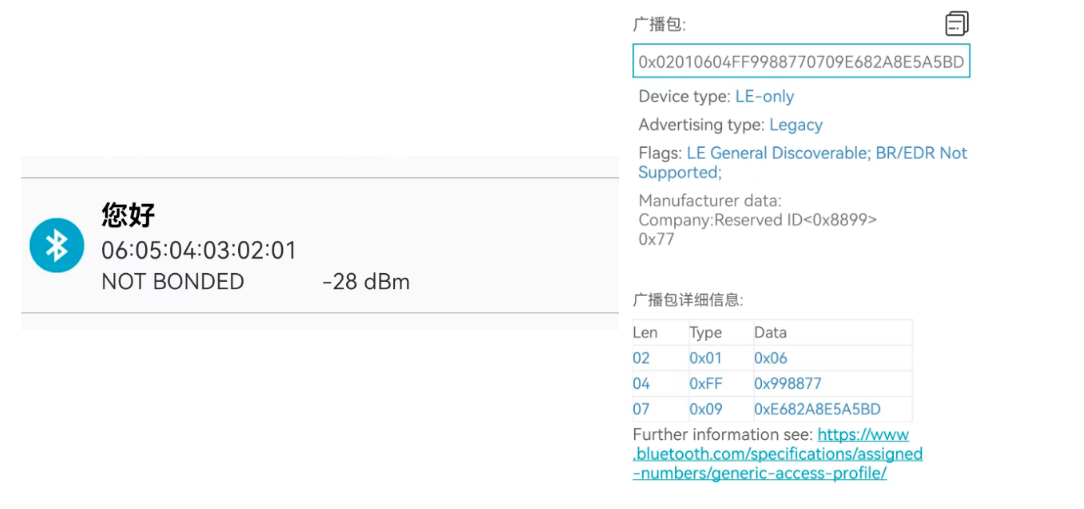Select the 您好 device name
1084x509 pixels.
(128, 215)
